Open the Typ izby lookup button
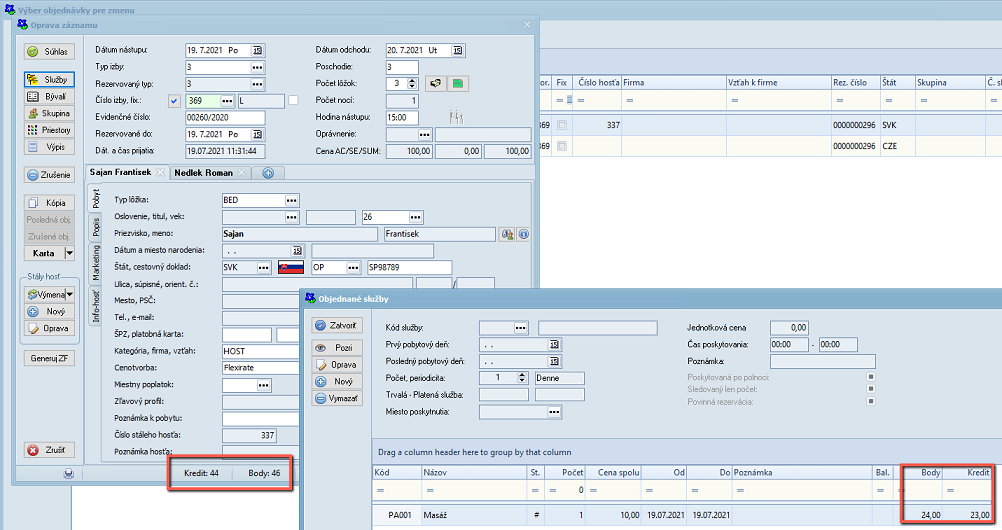 tap(257, 67)
